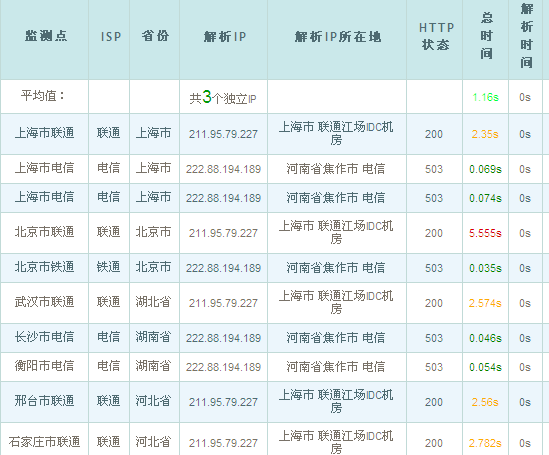
Task: Click the 共3个独立IP summary cell
Action: pos(223,97)
